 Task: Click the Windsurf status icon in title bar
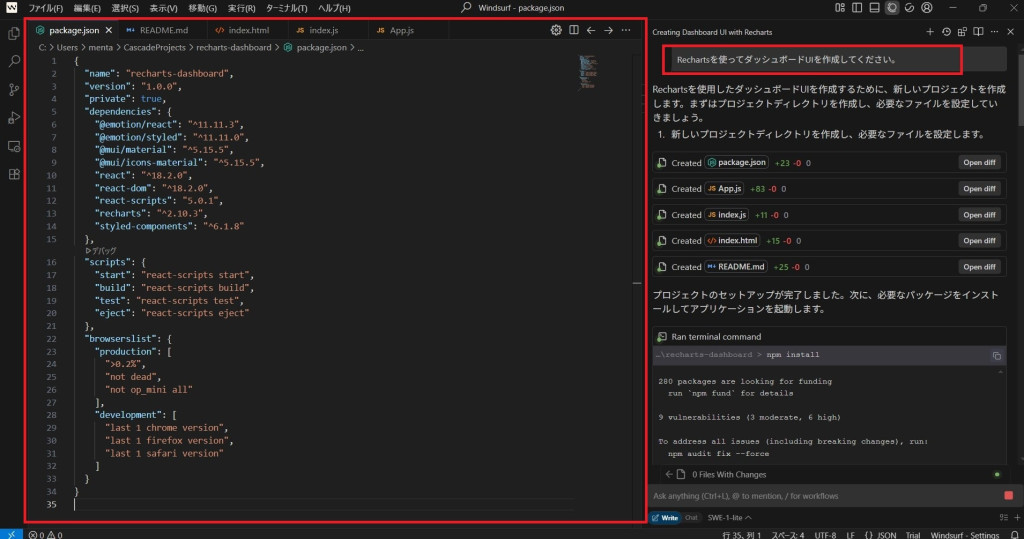point(909,8)
